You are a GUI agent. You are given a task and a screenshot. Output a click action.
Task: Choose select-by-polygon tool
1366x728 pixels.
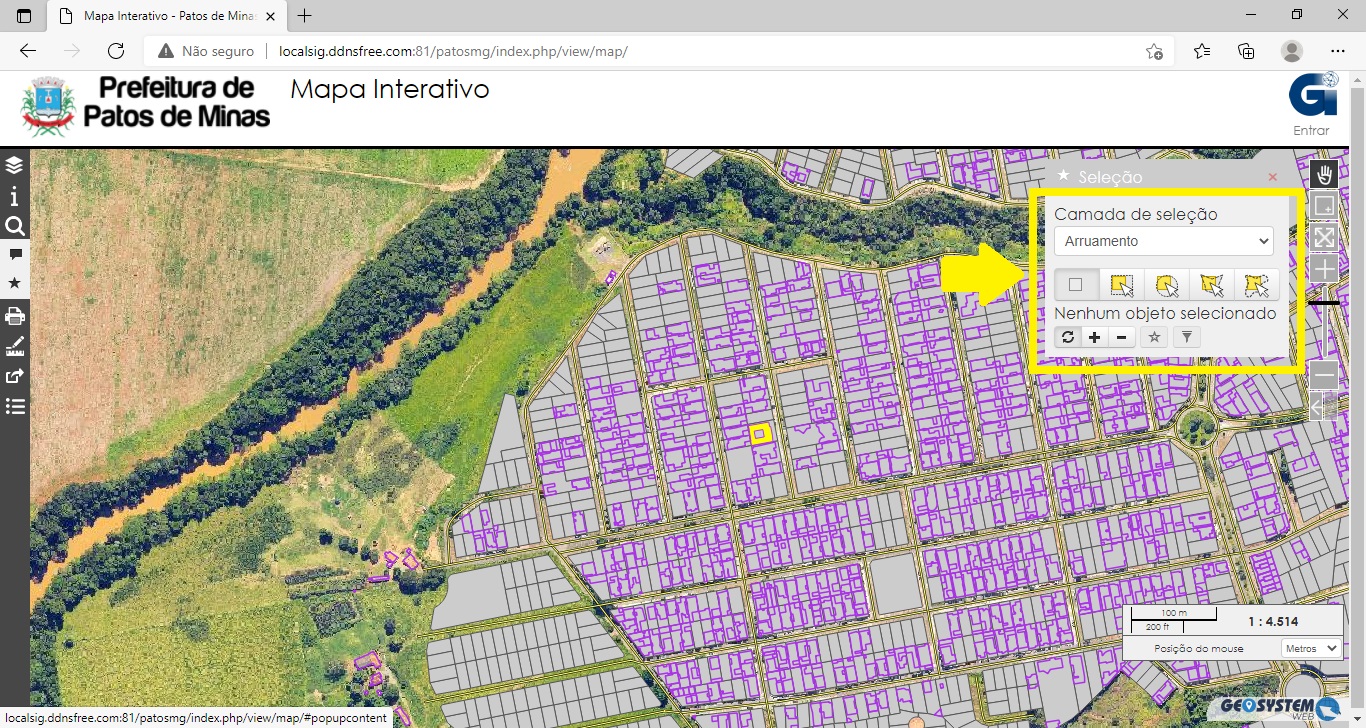1211,285
